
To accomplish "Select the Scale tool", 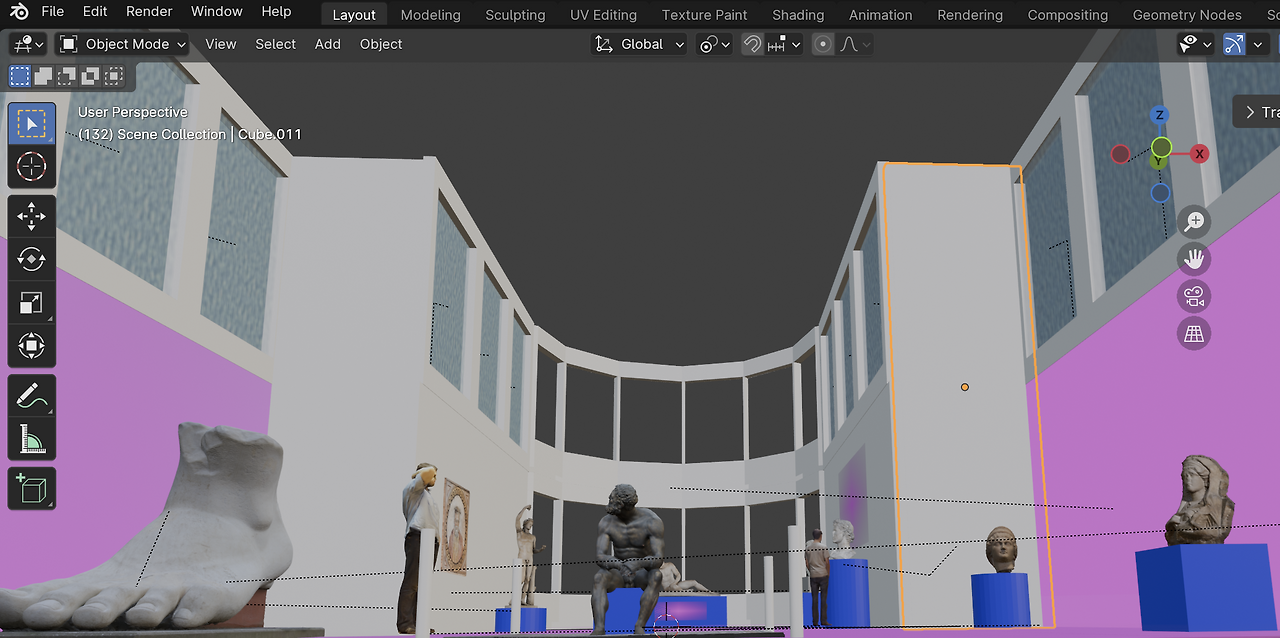I will 31,303.
